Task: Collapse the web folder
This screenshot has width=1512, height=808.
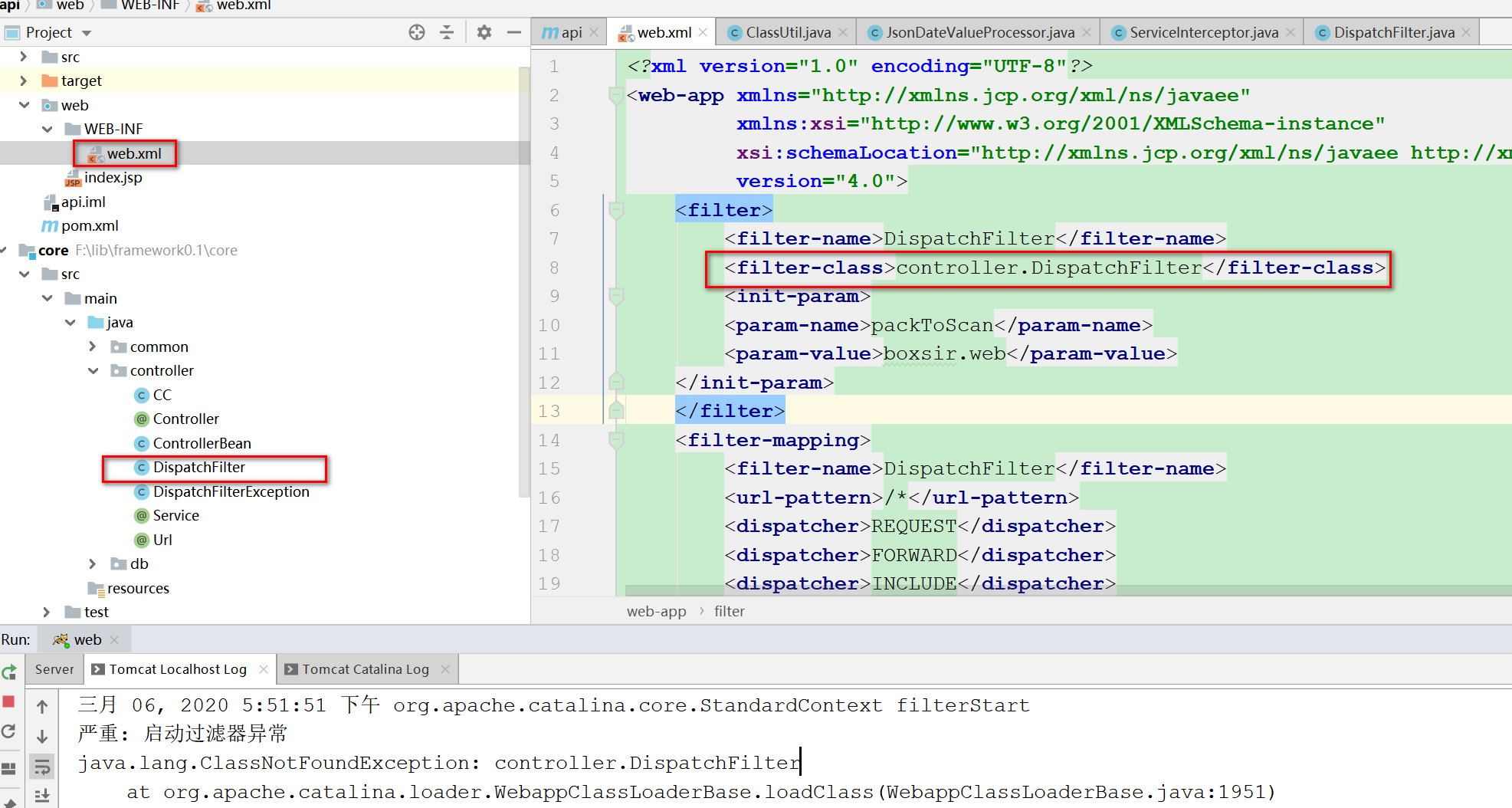Action: point(24,105)
